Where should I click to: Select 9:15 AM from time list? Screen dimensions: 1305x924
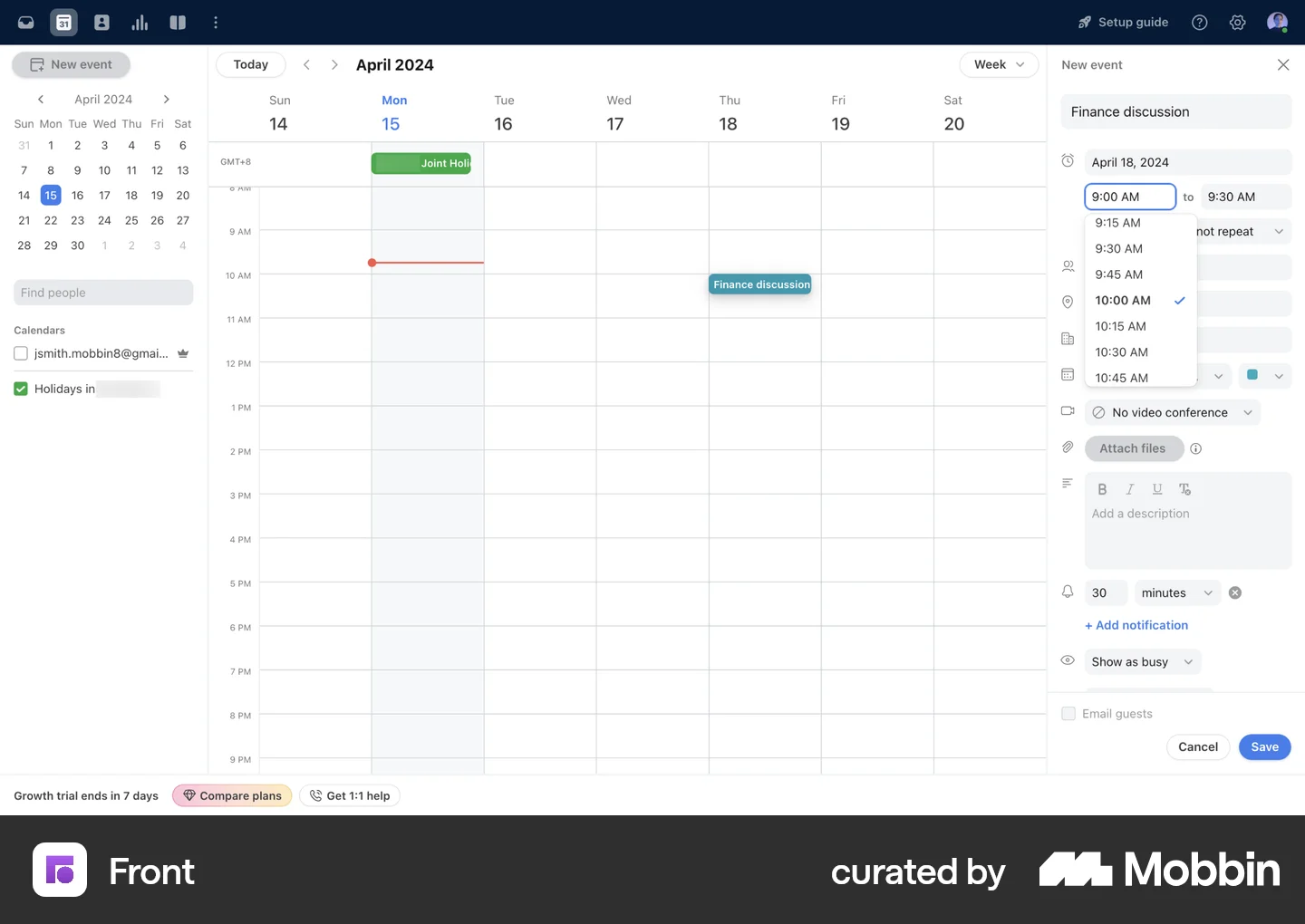[x=1140, y=223]
